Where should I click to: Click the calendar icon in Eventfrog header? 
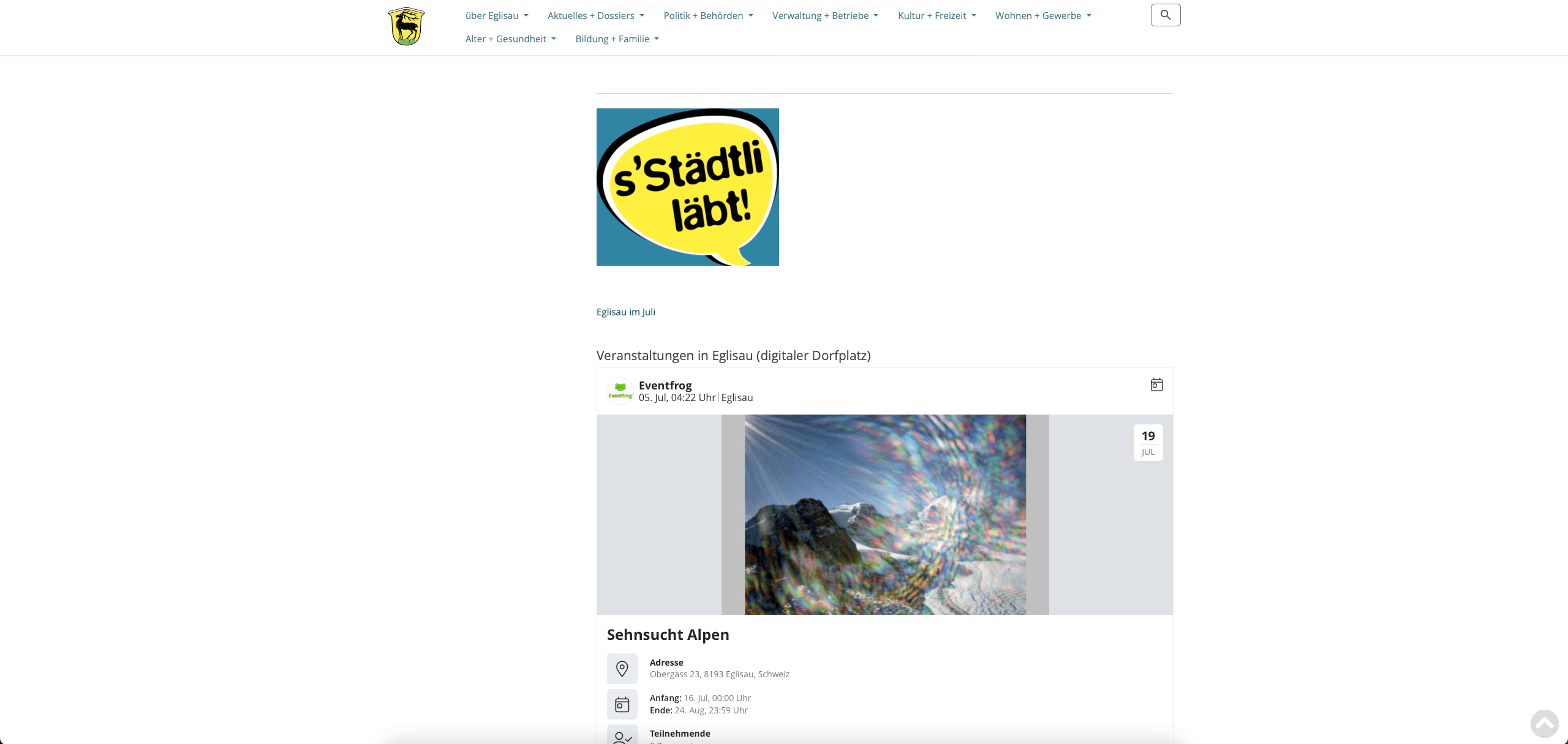coord(1156,385)
